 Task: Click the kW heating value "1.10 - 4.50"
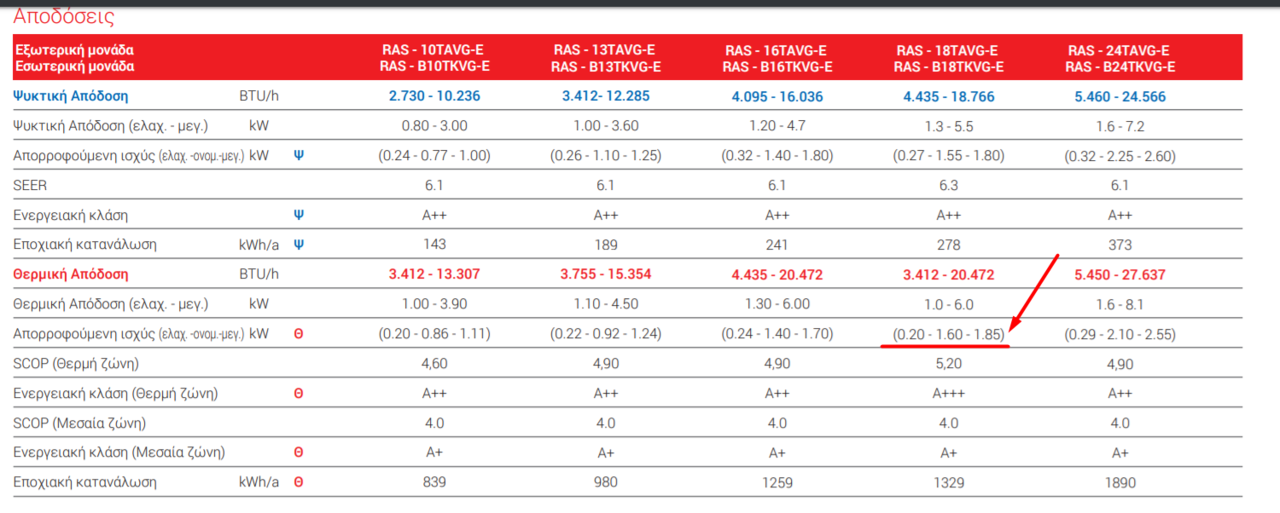pos(606,303)
